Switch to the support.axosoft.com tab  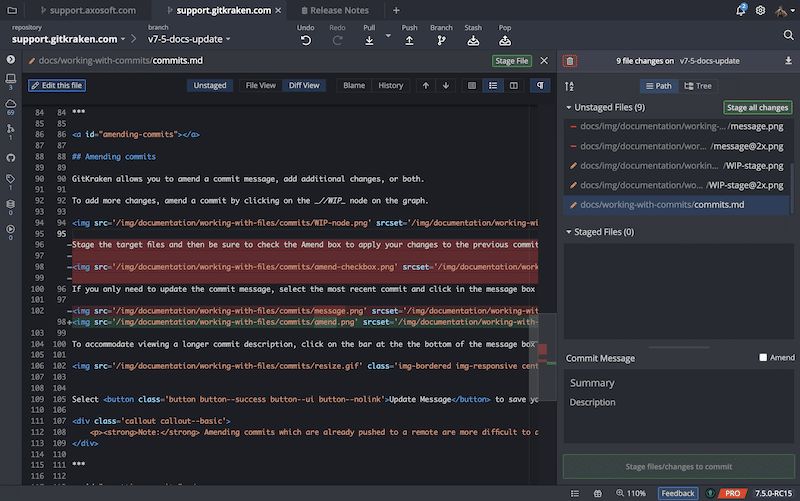(x=88, y=10)
